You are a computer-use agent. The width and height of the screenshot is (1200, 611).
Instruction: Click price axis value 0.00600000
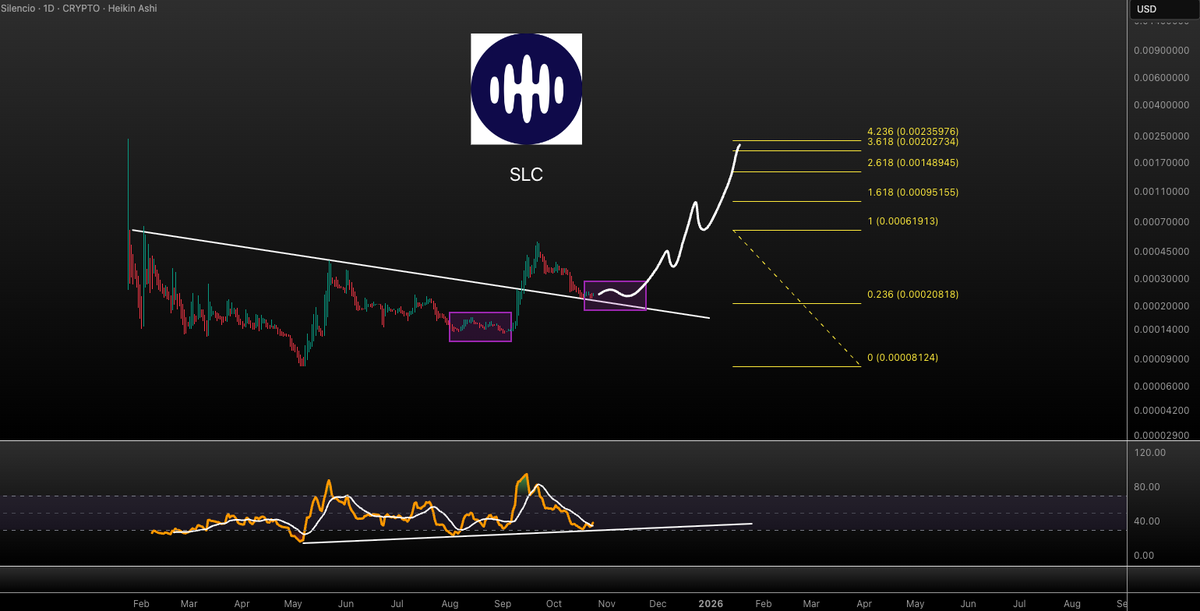[x=1162, y=78]
